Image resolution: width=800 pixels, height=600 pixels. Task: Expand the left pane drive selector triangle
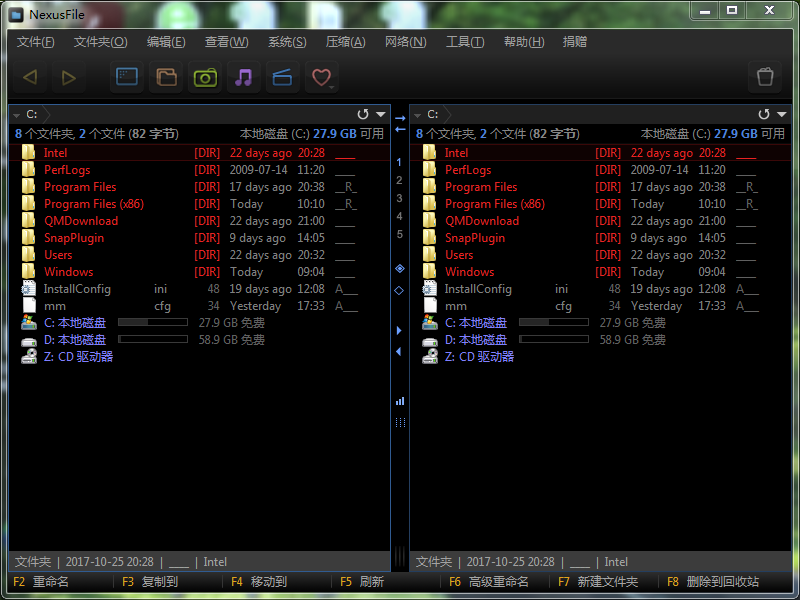click(x=16, y=115)
